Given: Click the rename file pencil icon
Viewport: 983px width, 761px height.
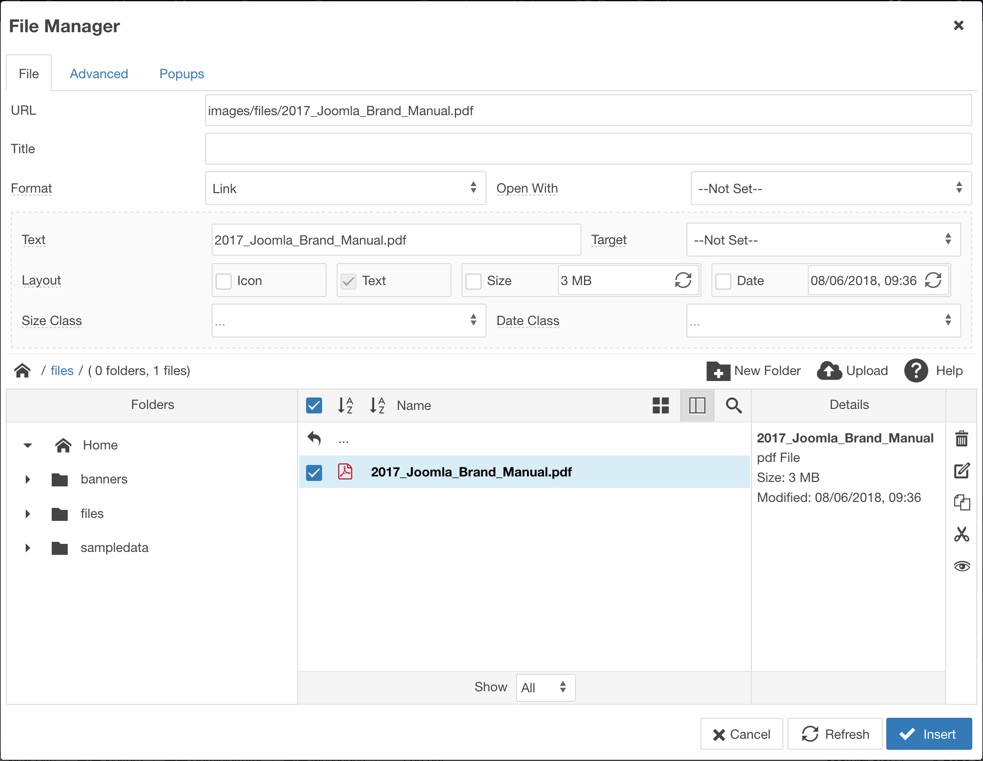Looking at the screenshot, I should tap(961, 471).
